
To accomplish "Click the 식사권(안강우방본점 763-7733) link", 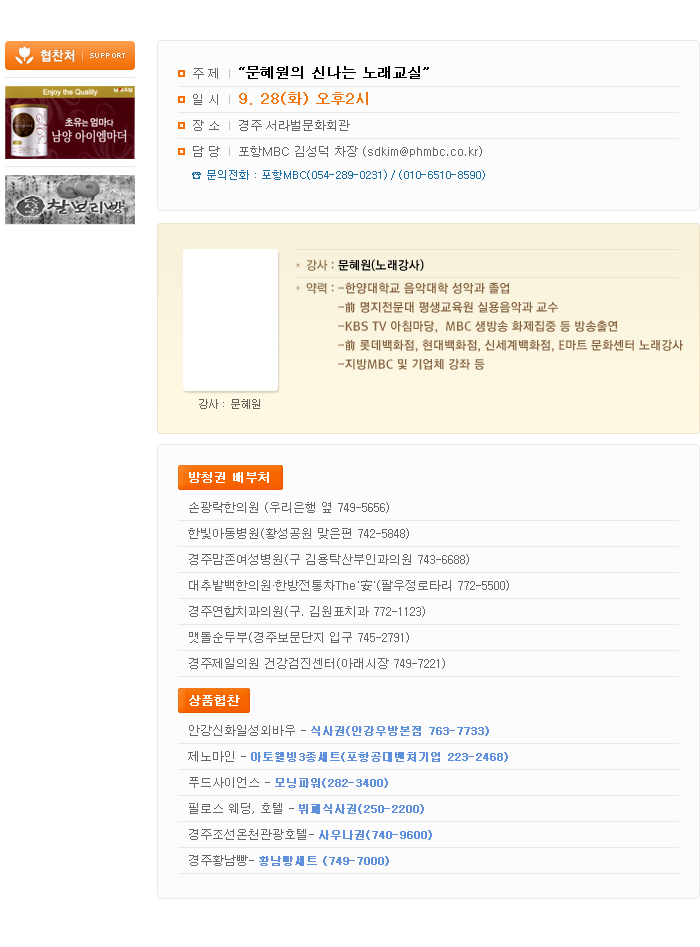I will pos(400,731).
